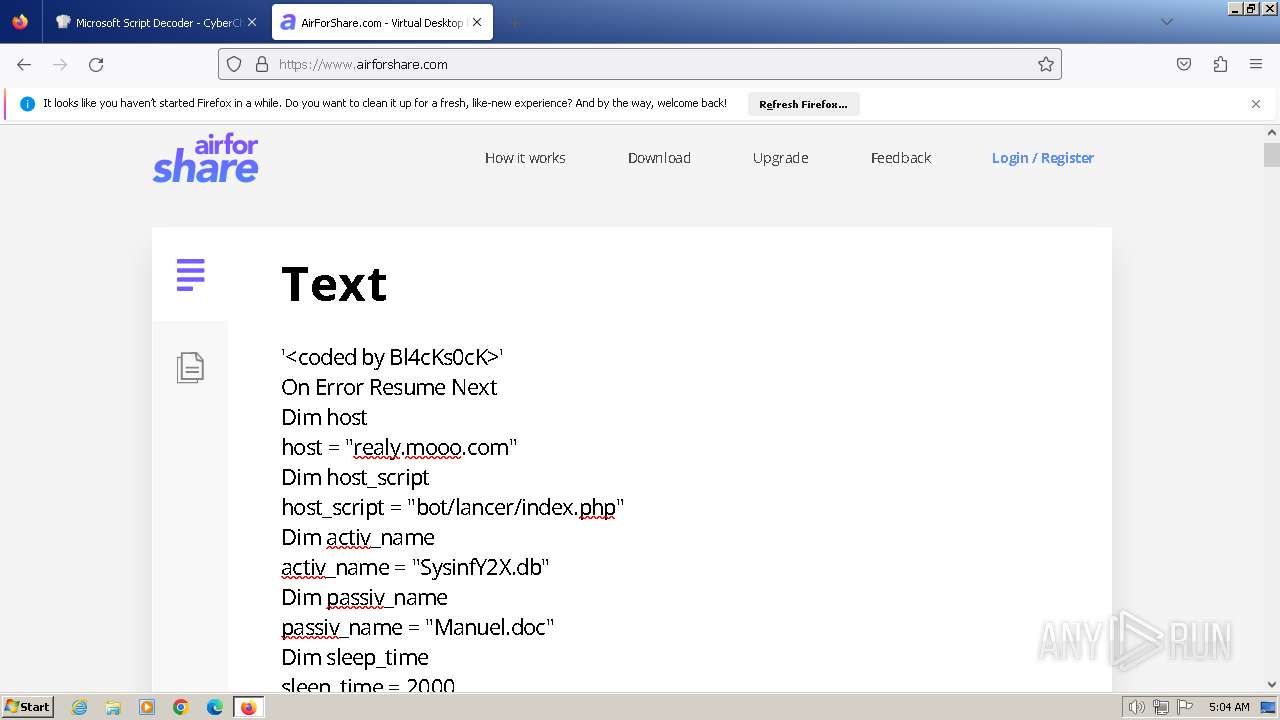Click the scrollbar down arrow
The image size is (1280, 720).
[x=1271, y=684]
